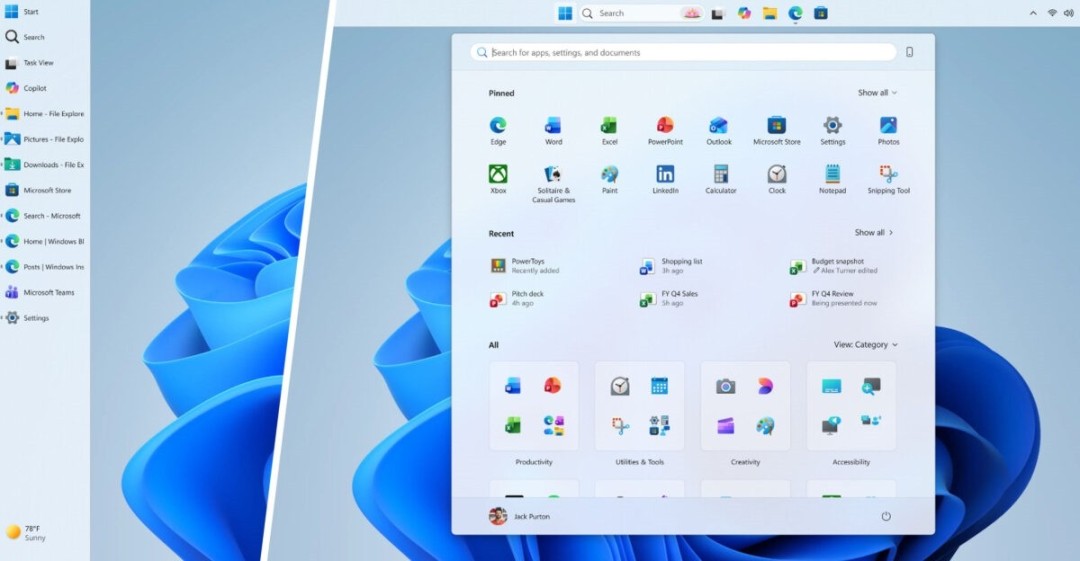The height and width of the screenshot is (561, 1080).
Task: Open Microsoft Store pinned app
Action: click(776, 130)
